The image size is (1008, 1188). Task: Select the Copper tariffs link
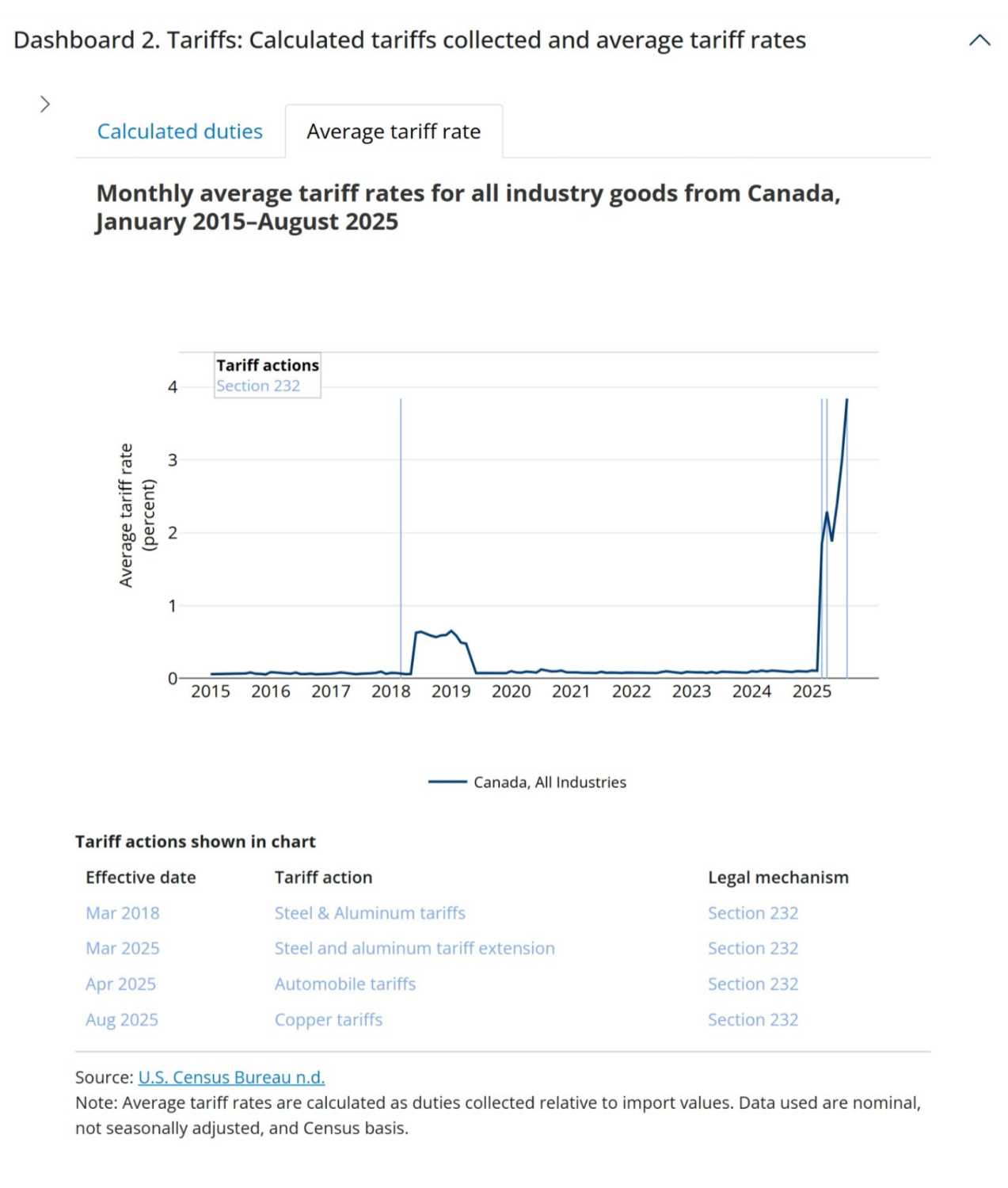coord(329,1019)
